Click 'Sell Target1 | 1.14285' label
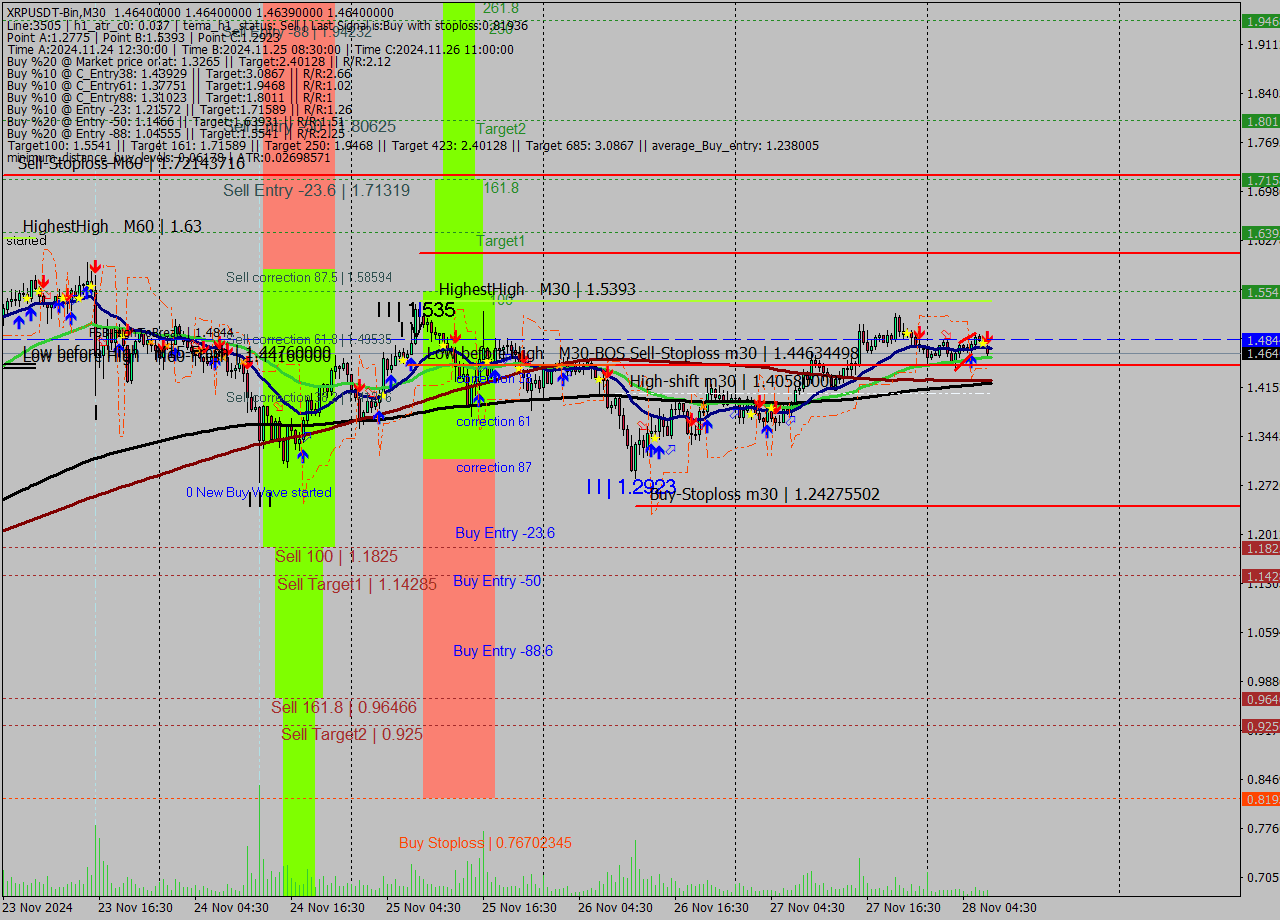The height and width of the screenshot is (920, 1280). pos(357,584)
